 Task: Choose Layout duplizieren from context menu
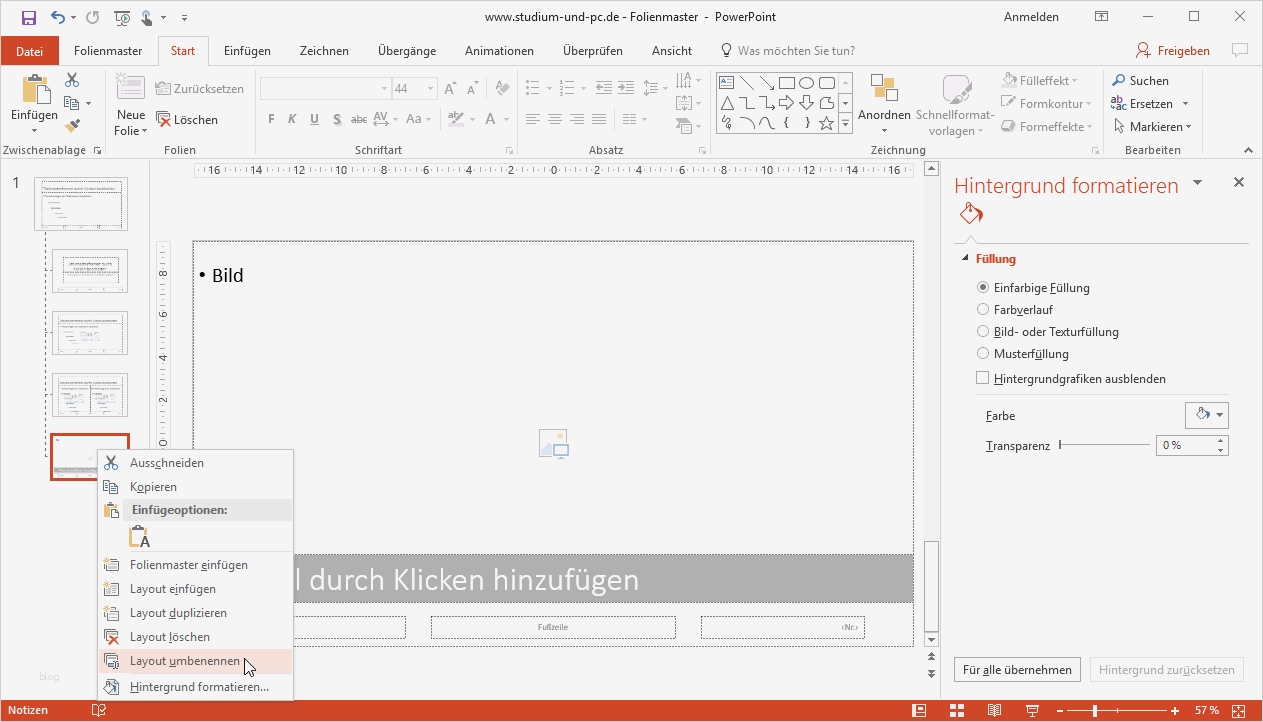click(178, 612)
